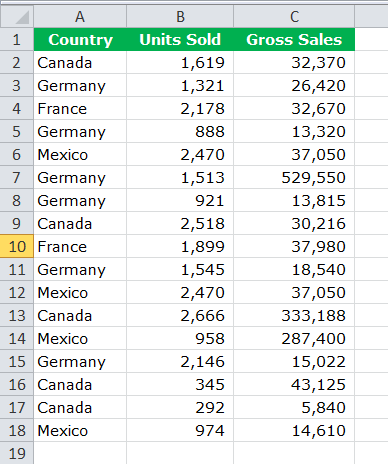The width and height of the screenshot is (388, 464).
Task: Select the cell showing 43,125
Action: (x=294, y=384)
